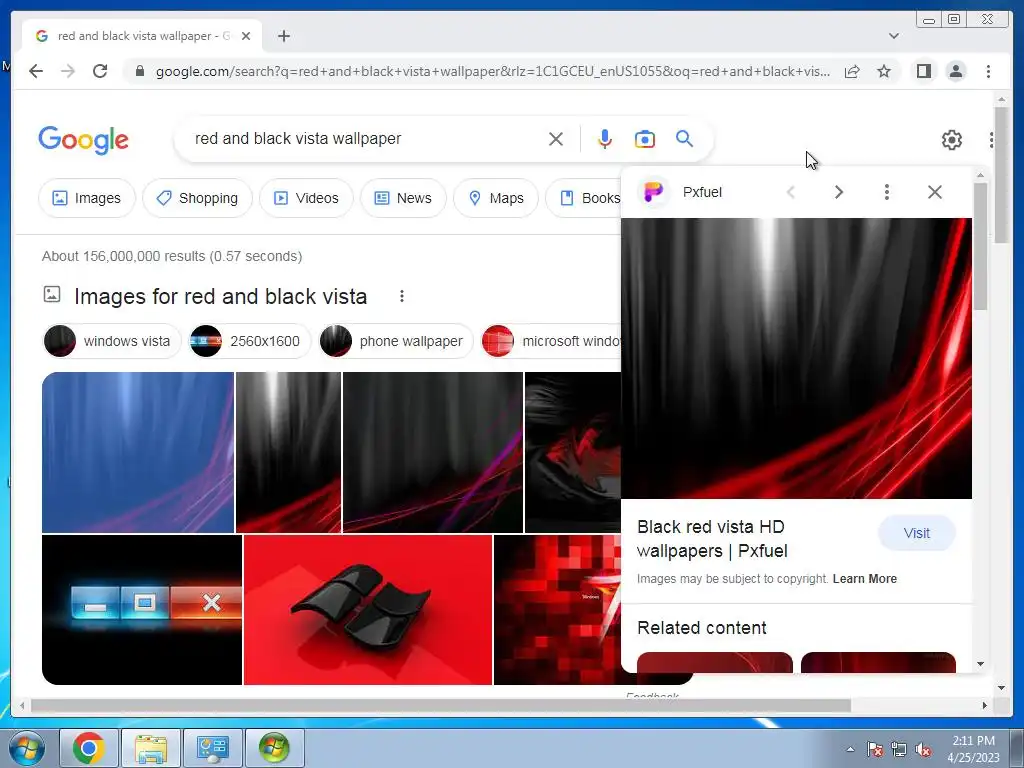Switch to Maps results
Image resolution: width=1024 pixels, height=768 pixels.
pos(496,198)
